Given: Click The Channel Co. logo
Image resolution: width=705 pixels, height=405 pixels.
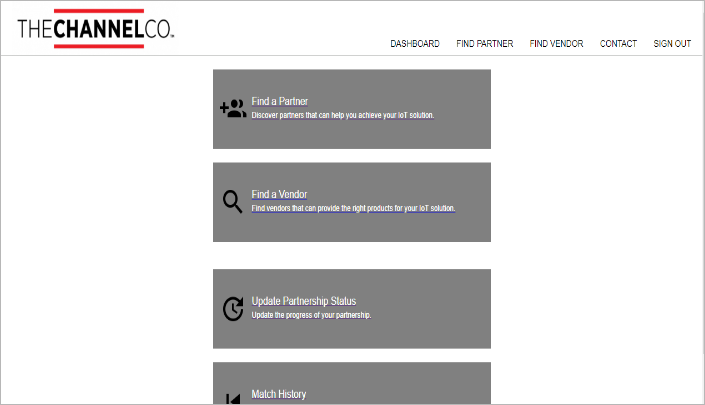Looking at the screenshot, I should (96, 28).
